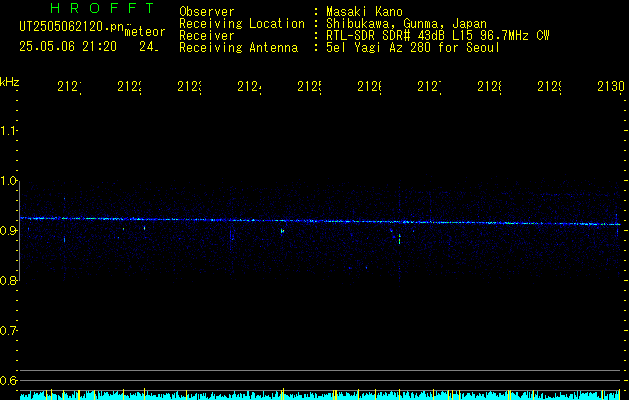Click the kHz axis unit label

(10, 82)
